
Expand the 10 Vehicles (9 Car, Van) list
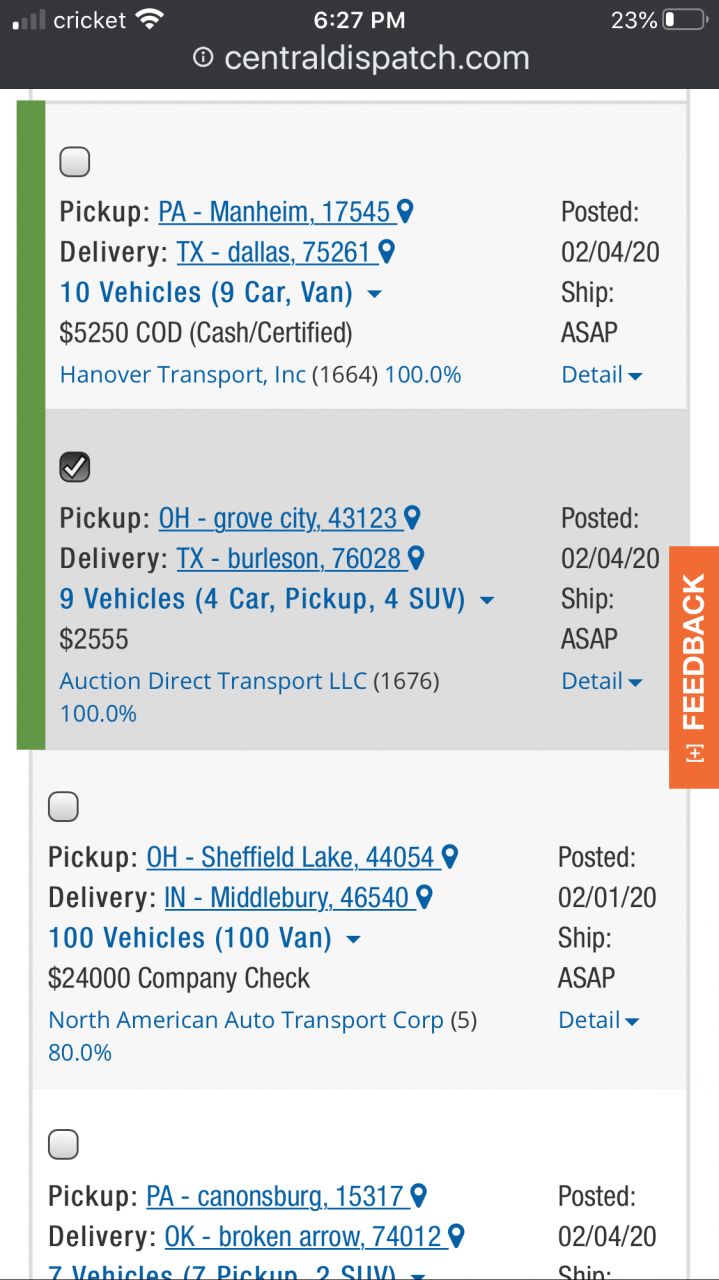click(x=375, y=294)
